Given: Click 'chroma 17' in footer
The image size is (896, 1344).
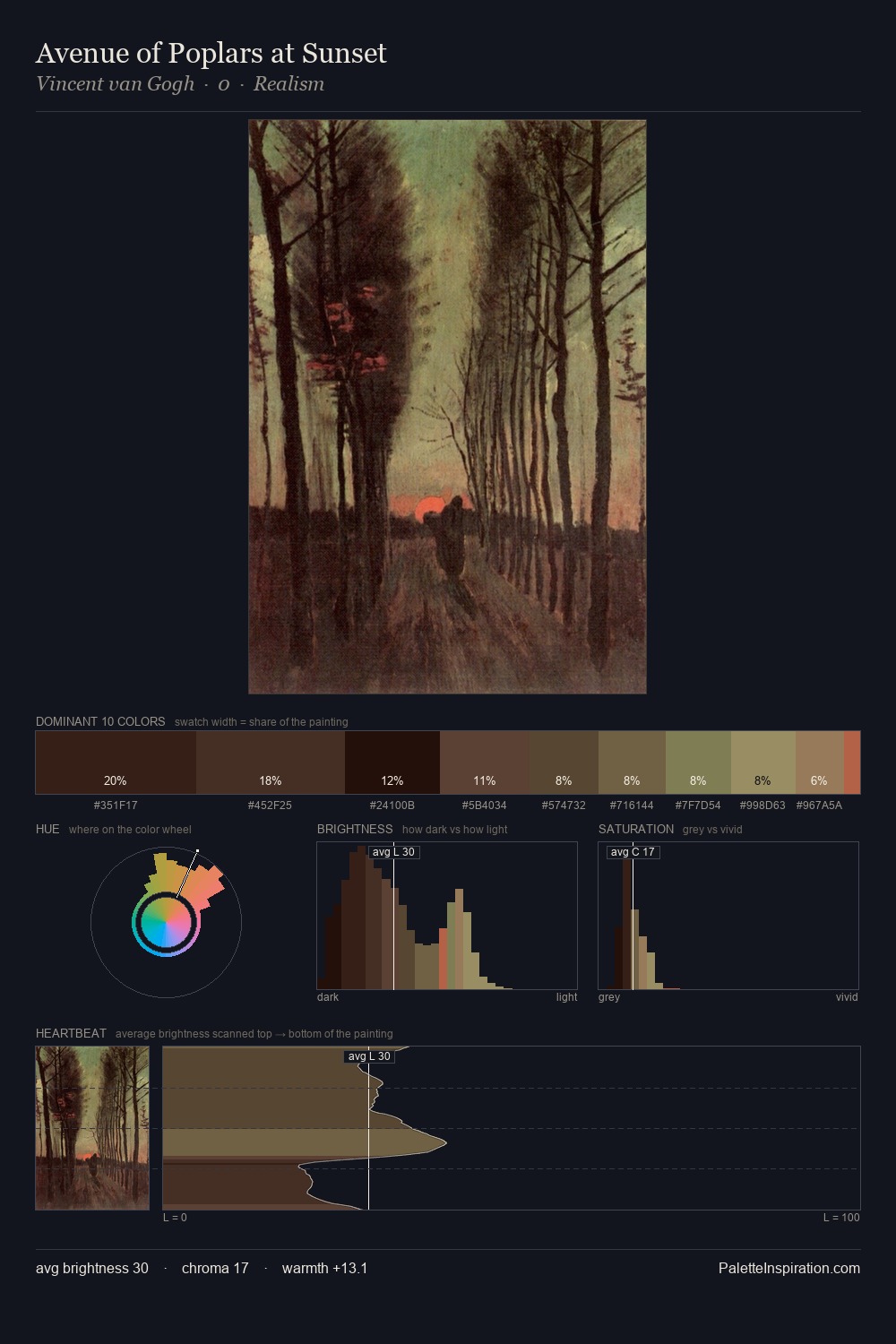Looking at the screenshot, I should (215, 1268).
